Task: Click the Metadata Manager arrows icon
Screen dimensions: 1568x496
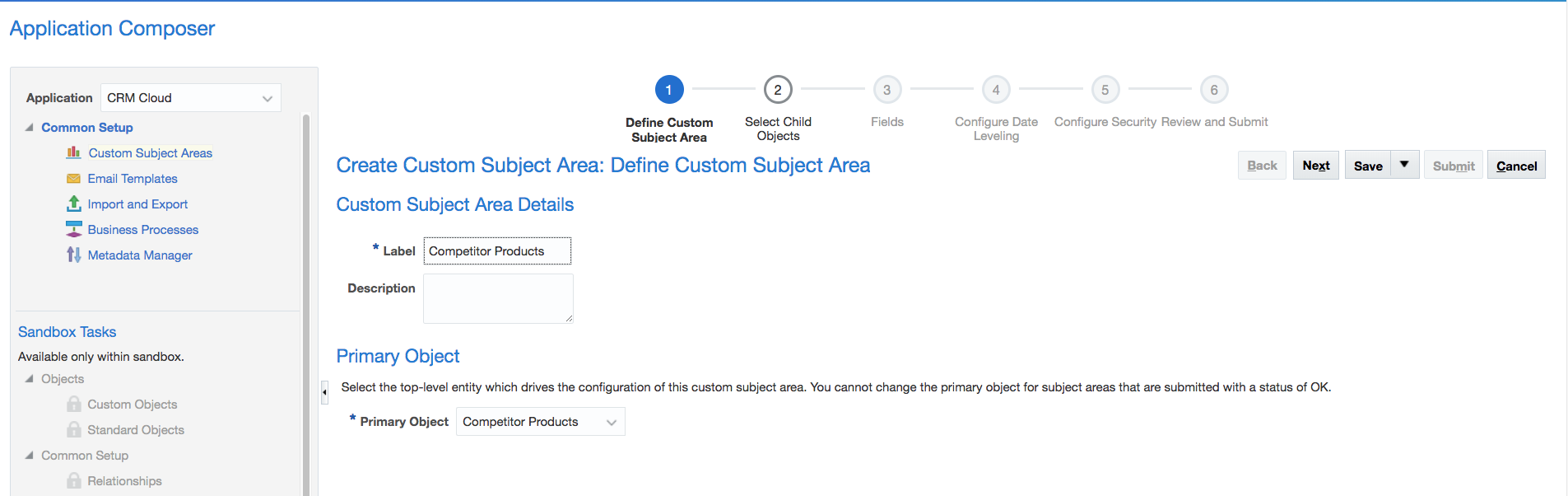Action: 73,255
